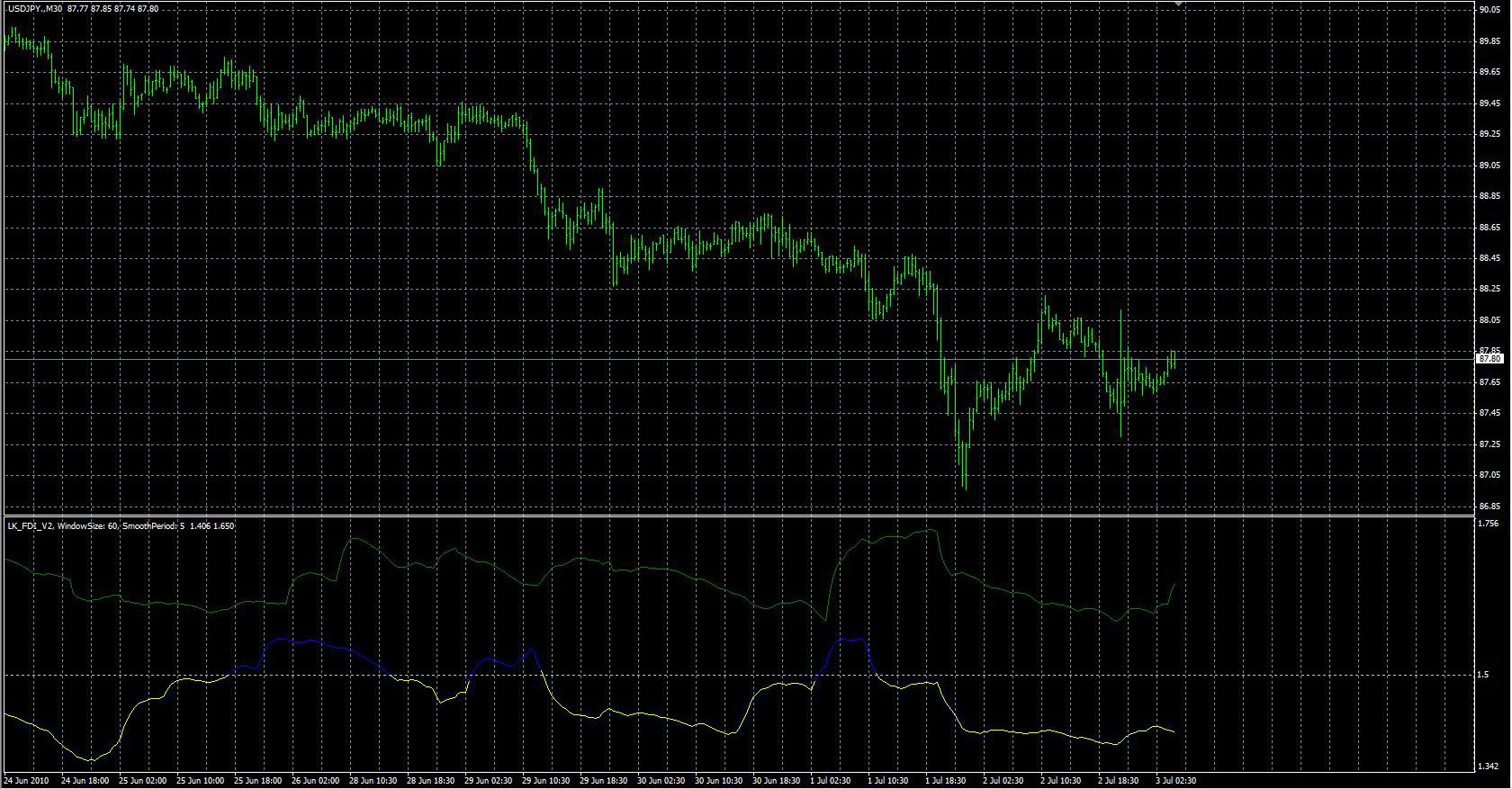Viewport: 1512px width, 789px height.
Task: Click the 87.25 price scale label
Action: (x=1490, y=444)
